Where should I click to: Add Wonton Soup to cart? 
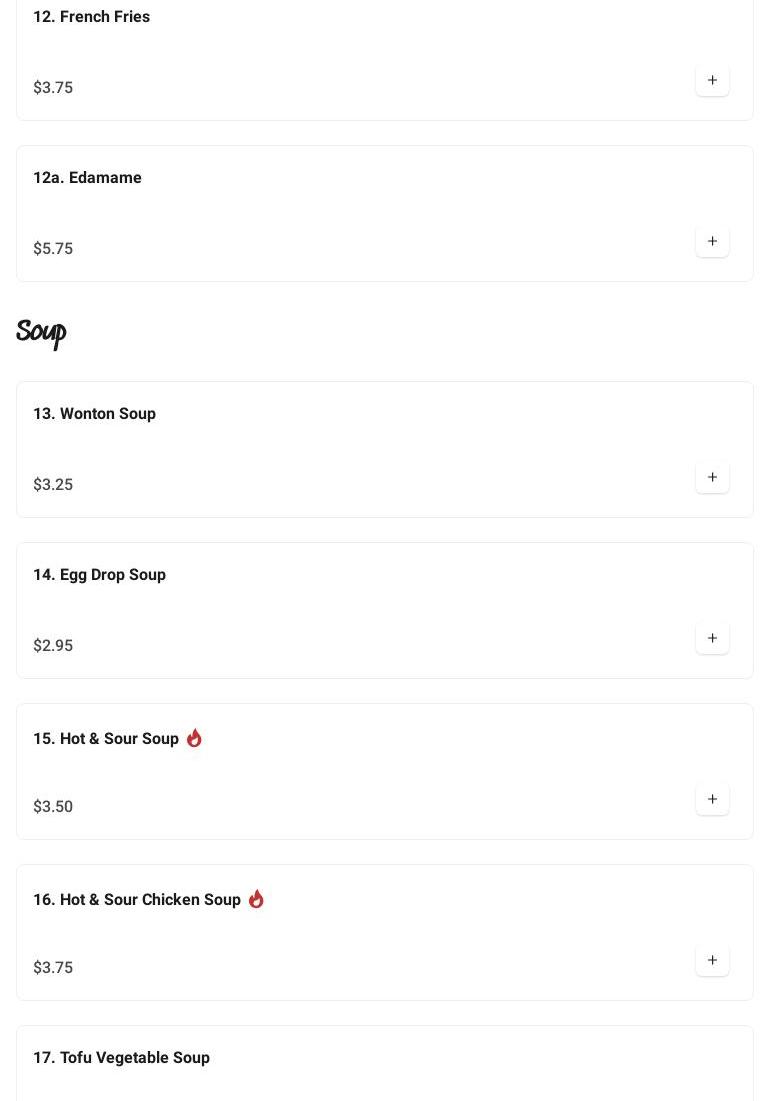point(712,477)
